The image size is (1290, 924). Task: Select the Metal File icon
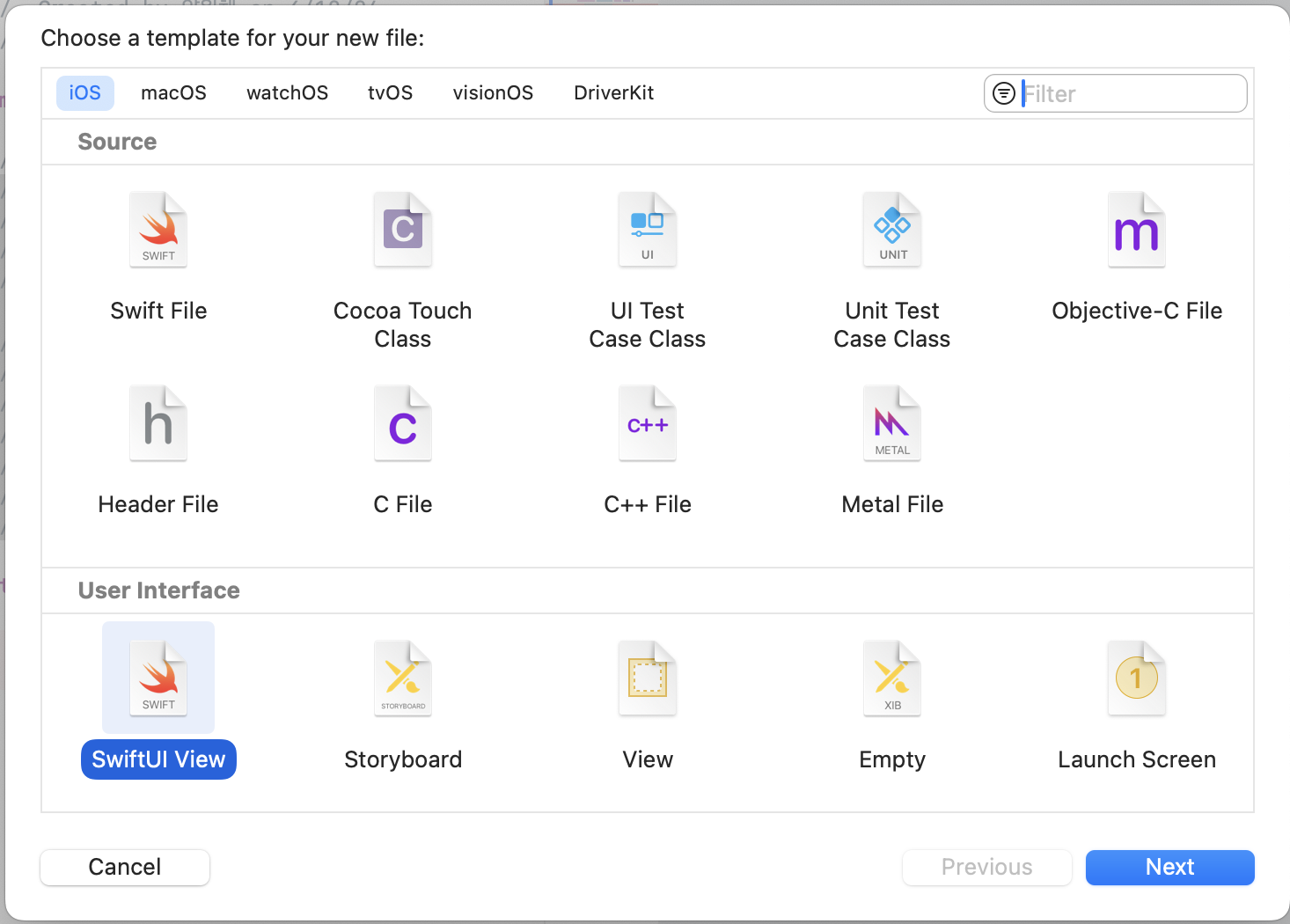coord(892,423)
